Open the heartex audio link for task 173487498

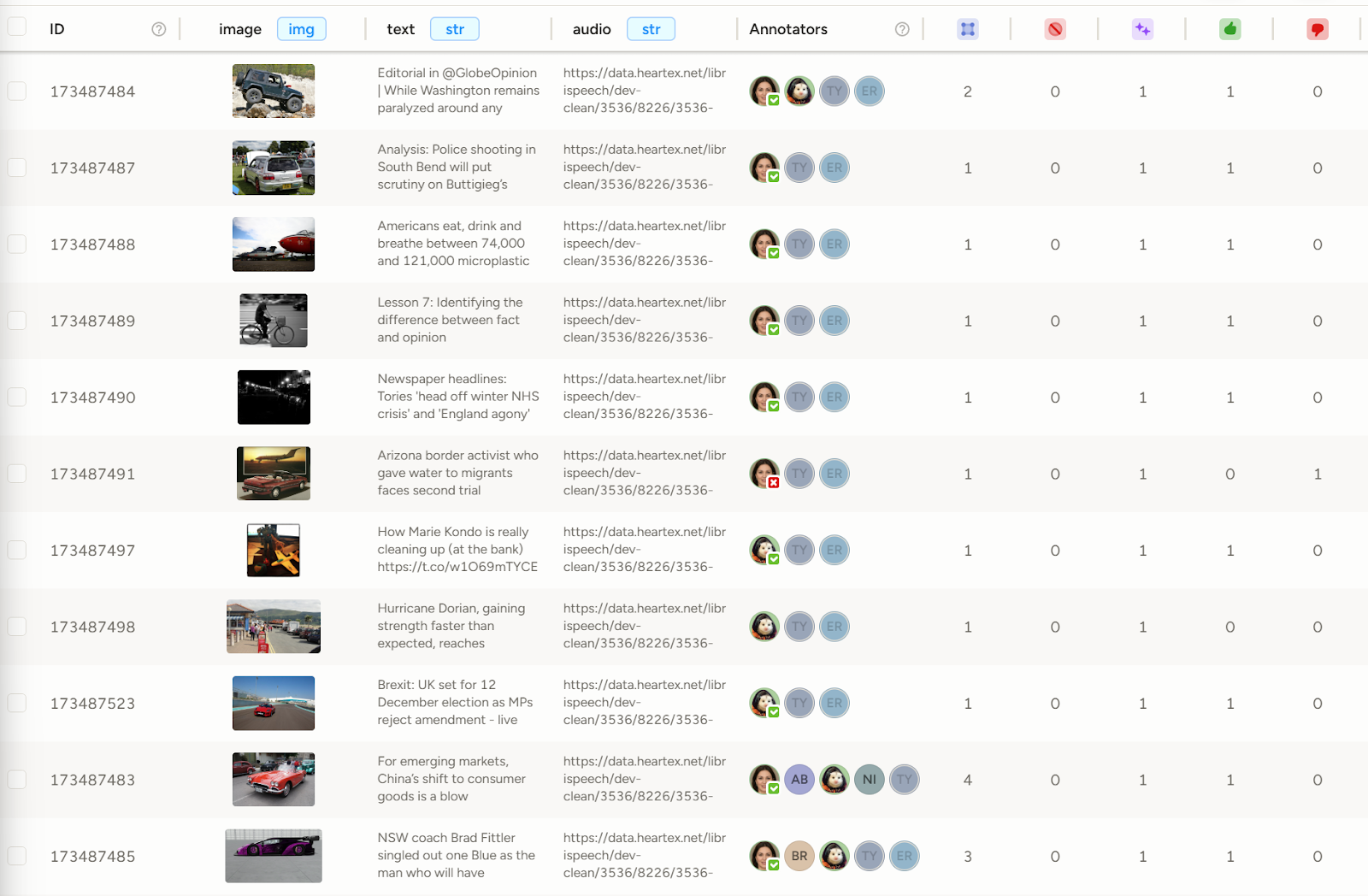point(643,626)
